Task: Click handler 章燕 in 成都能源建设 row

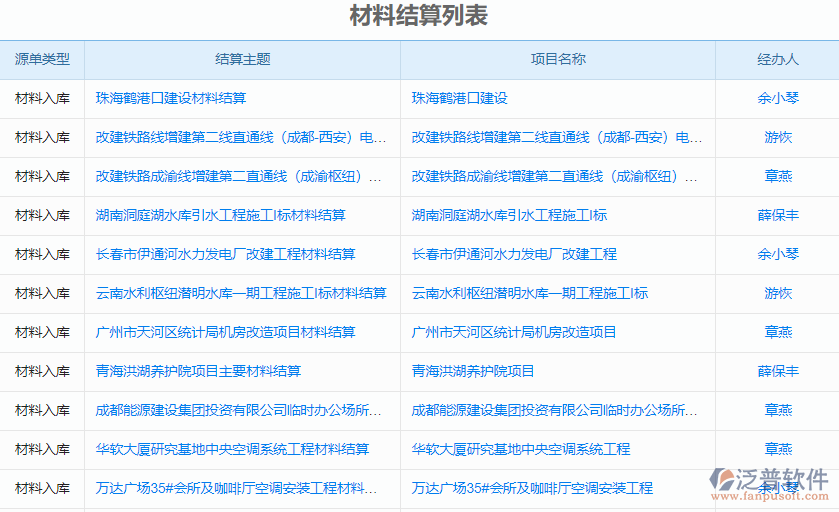Action: [778, 410]
